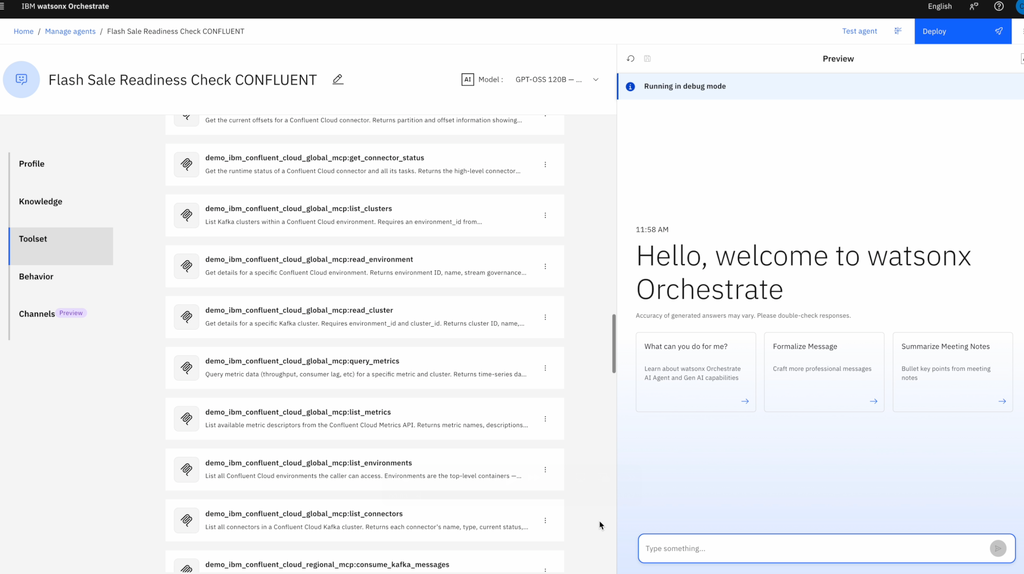
Task: Click the AI model badge icon
Action: pos(468,80)
